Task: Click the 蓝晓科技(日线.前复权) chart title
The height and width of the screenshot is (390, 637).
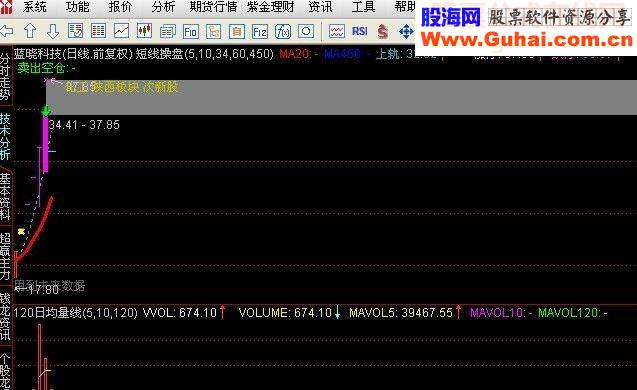Action: tap(74, 54)
